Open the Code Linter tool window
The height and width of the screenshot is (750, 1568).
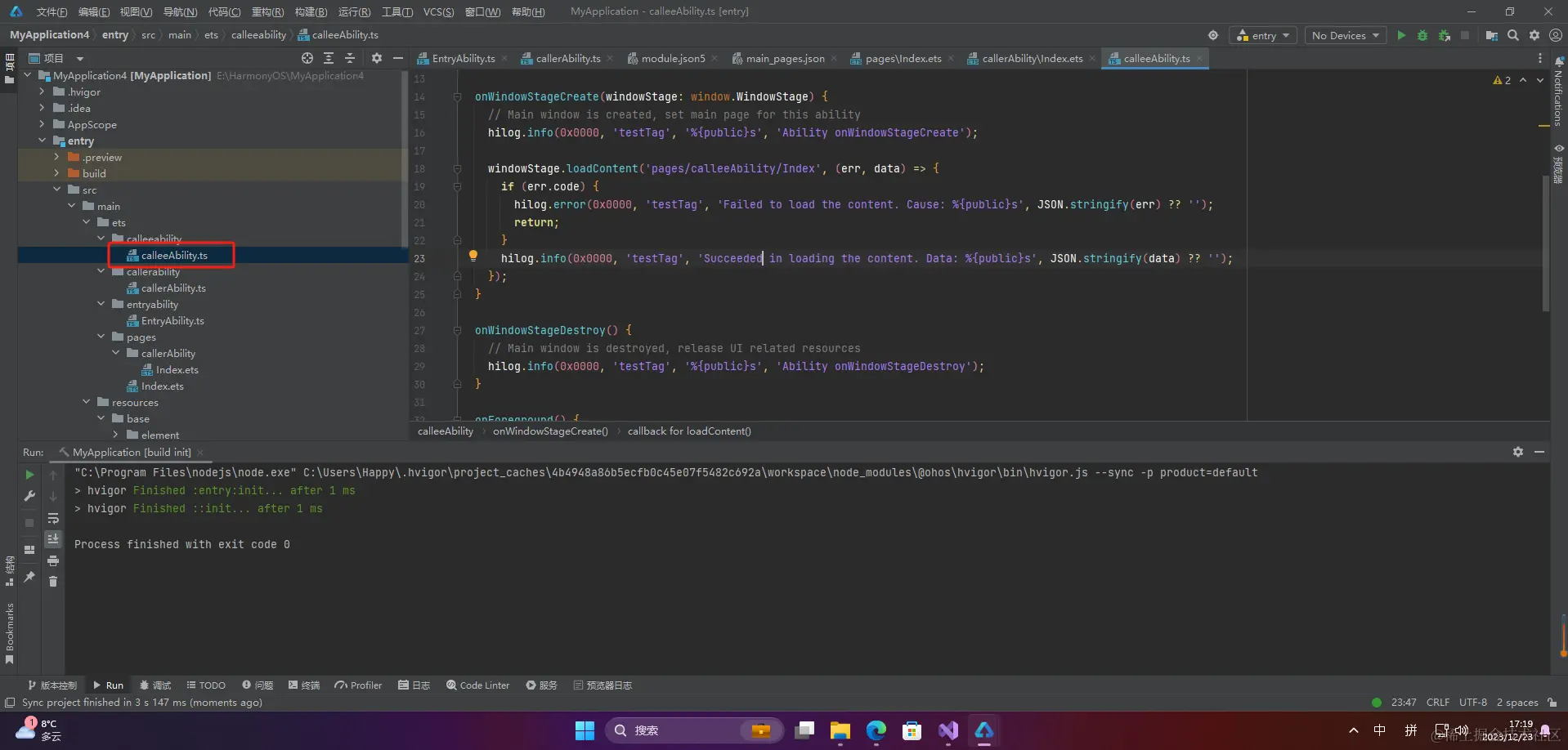pos(478,685)
